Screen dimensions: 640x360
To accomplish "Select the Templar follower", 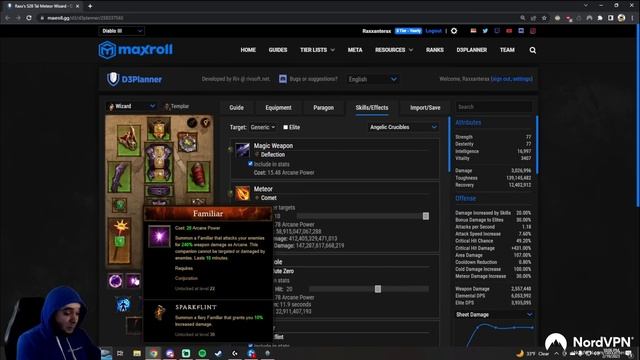I will [x=177, y=106].
